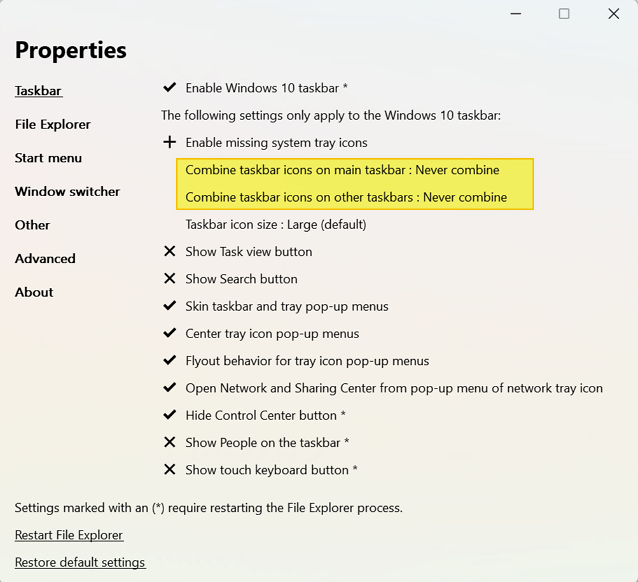Change Taskbar icon size option
Image resolution: width=638 pixels, height=582 pixels.
coord(276,224)
